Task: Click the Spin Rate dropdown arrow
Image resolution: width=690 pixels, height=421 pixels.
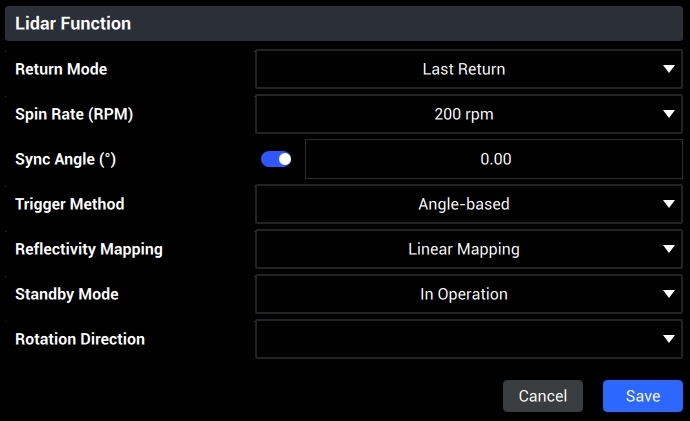Action: coord(669,114)
